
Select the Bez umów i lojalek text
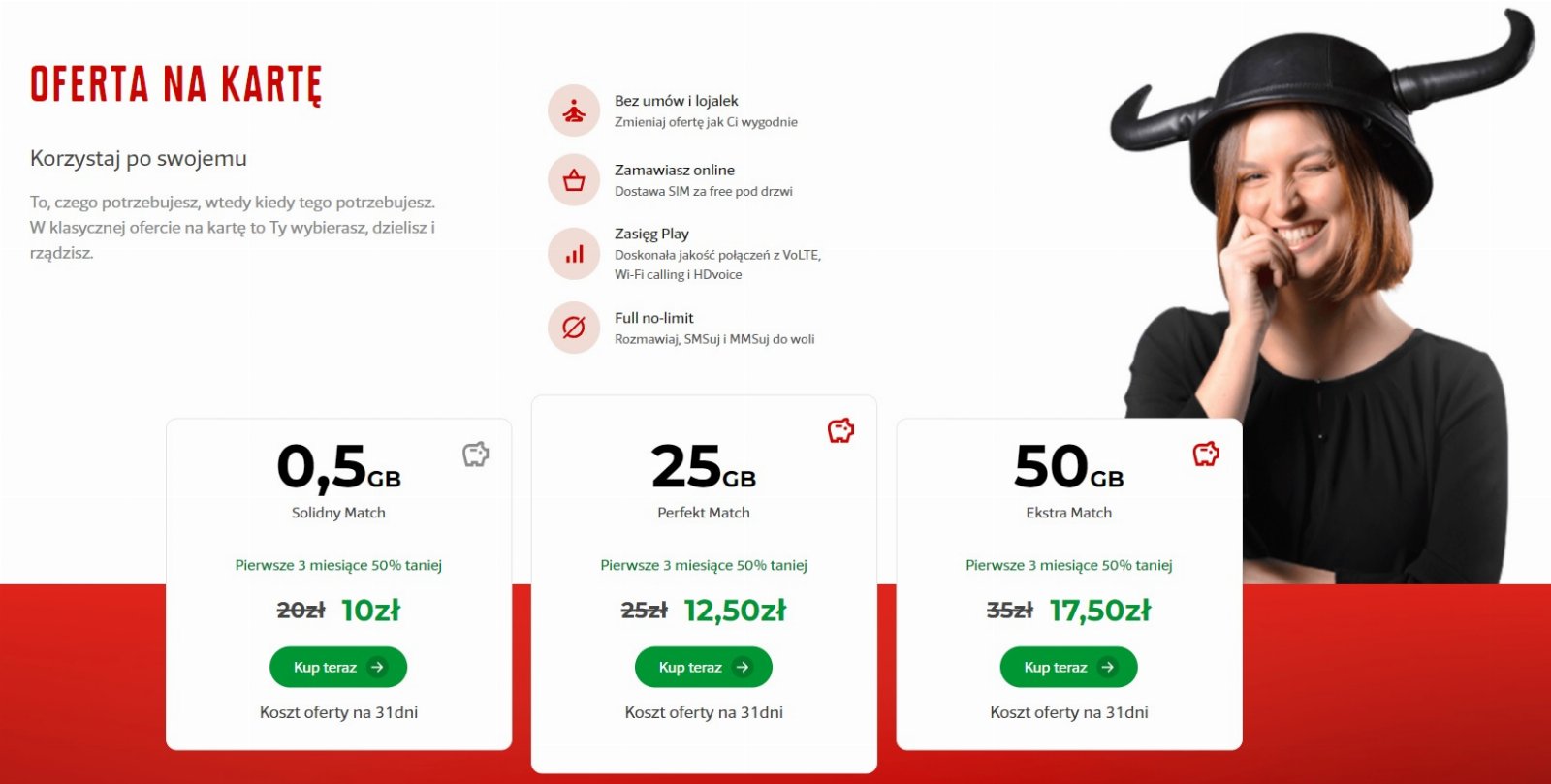pyautogui.click(x=677, y=101)
